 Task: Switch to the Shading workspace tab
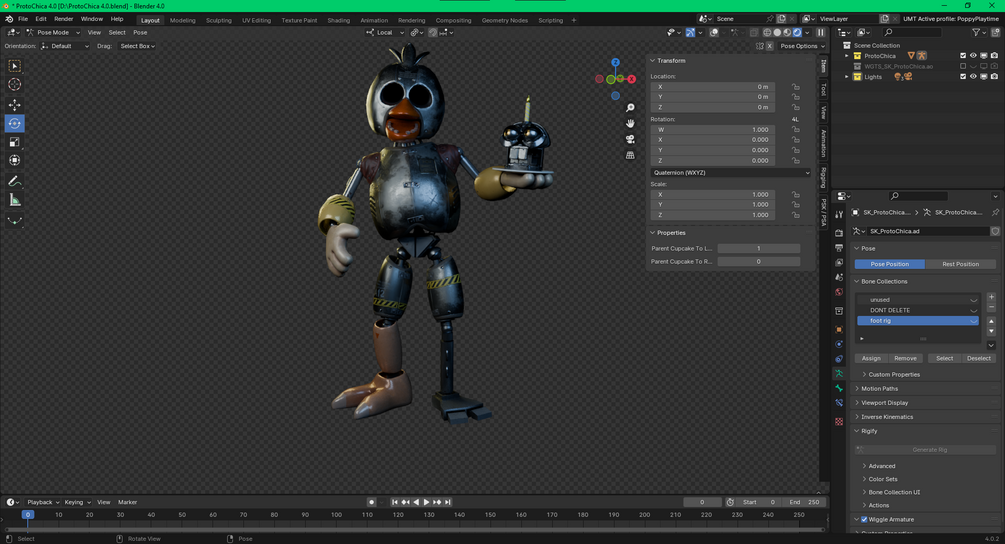tap(338, 20)
